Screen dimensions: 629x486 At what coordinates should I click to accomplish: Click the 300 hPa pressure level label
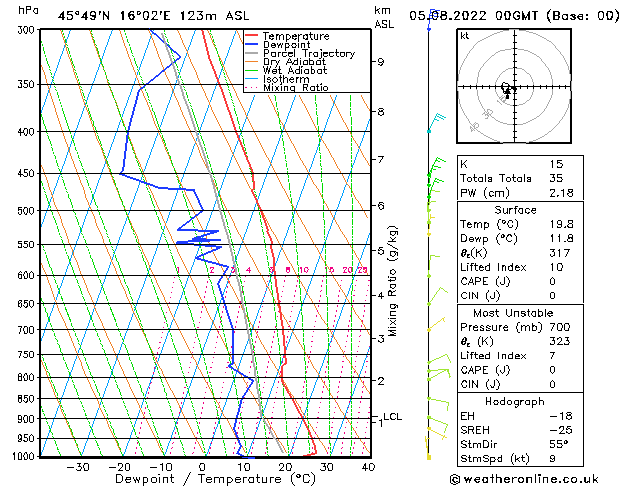[27, 30]
